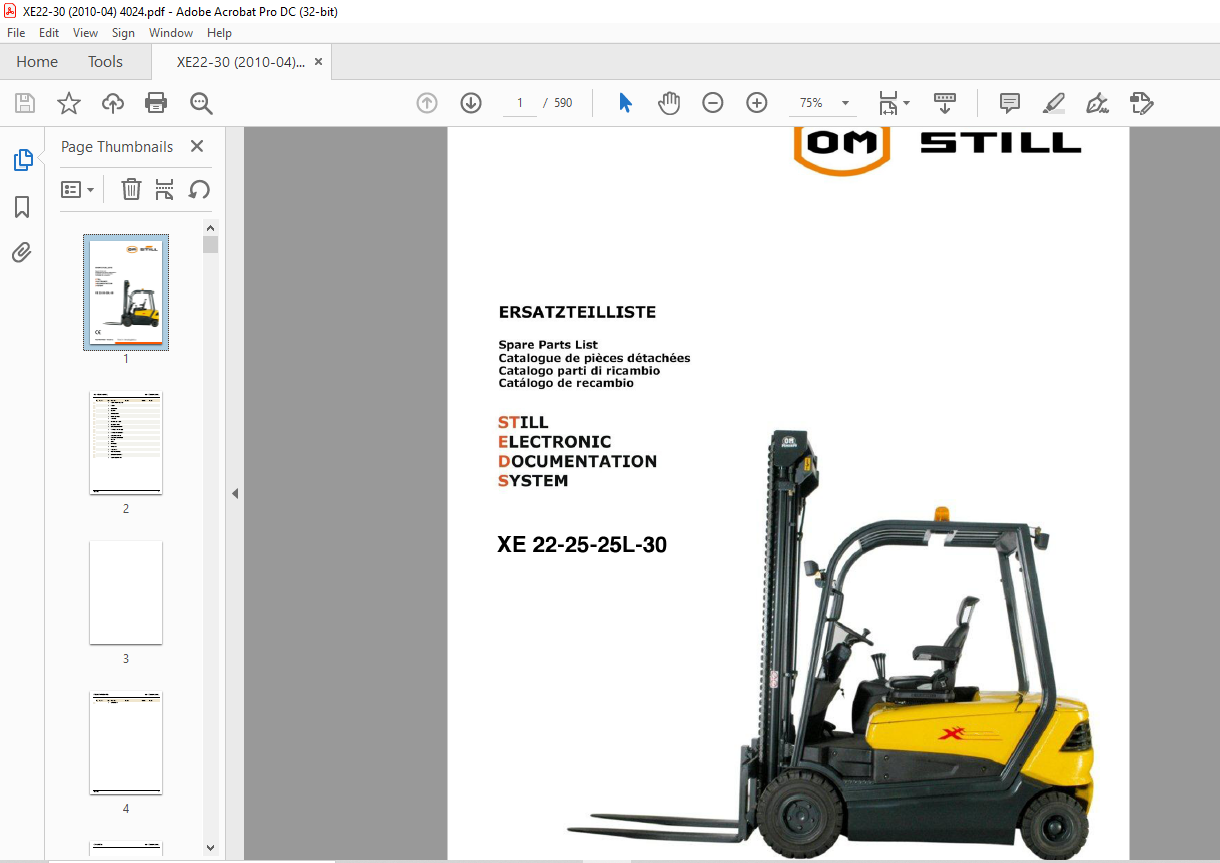Open the Edit menu
This screenshot has width=1220, height=863.
[49, 33]
